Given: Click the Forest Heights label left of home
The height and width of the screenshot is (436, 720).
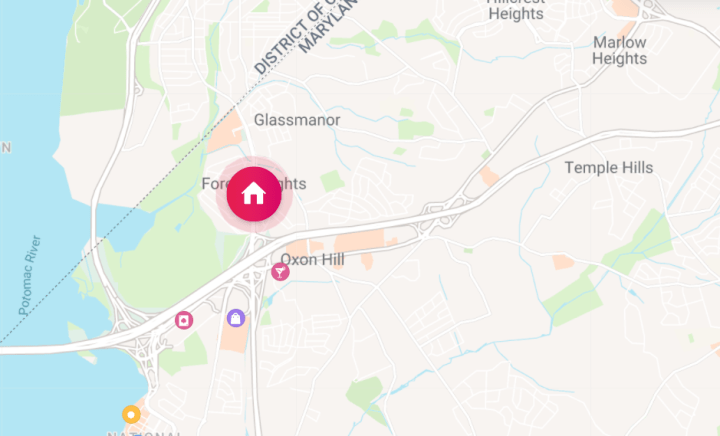Looking at the screenshot, I should [215, 184].
